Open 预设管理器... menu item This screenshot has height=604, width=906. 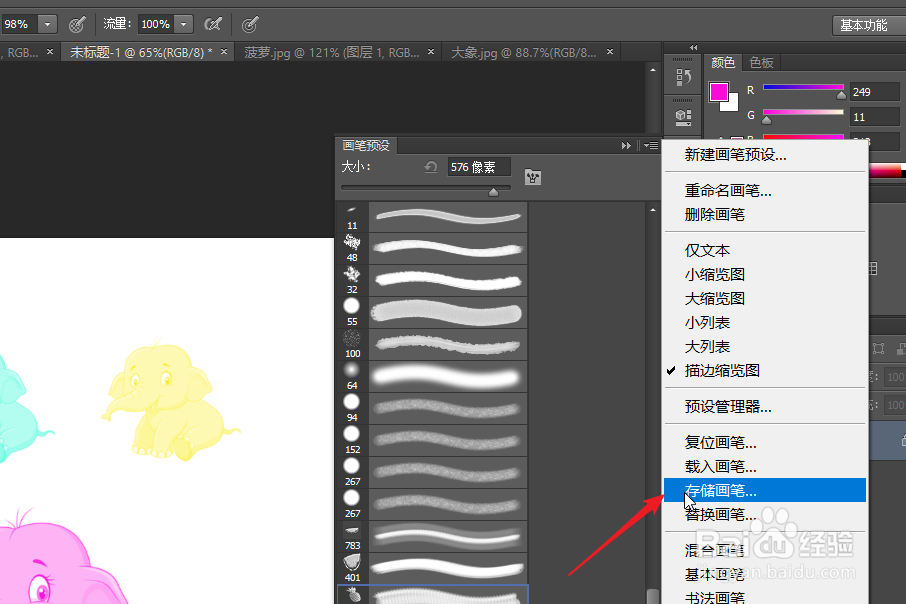764,407
